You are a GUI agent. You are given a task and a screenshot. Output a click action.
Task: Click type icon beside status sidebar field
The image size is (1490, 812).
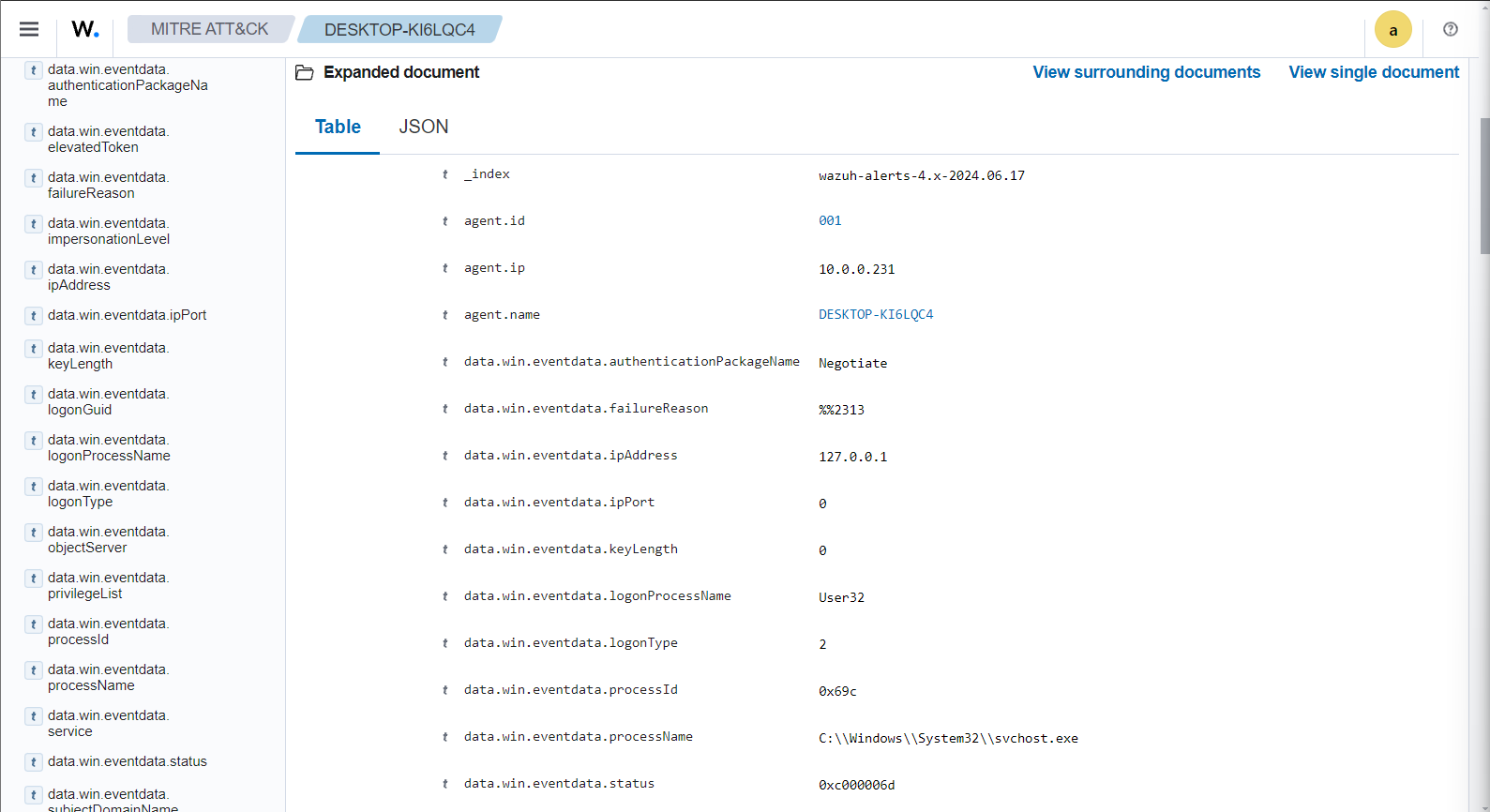pyautogui.click(x=34, y=762)
